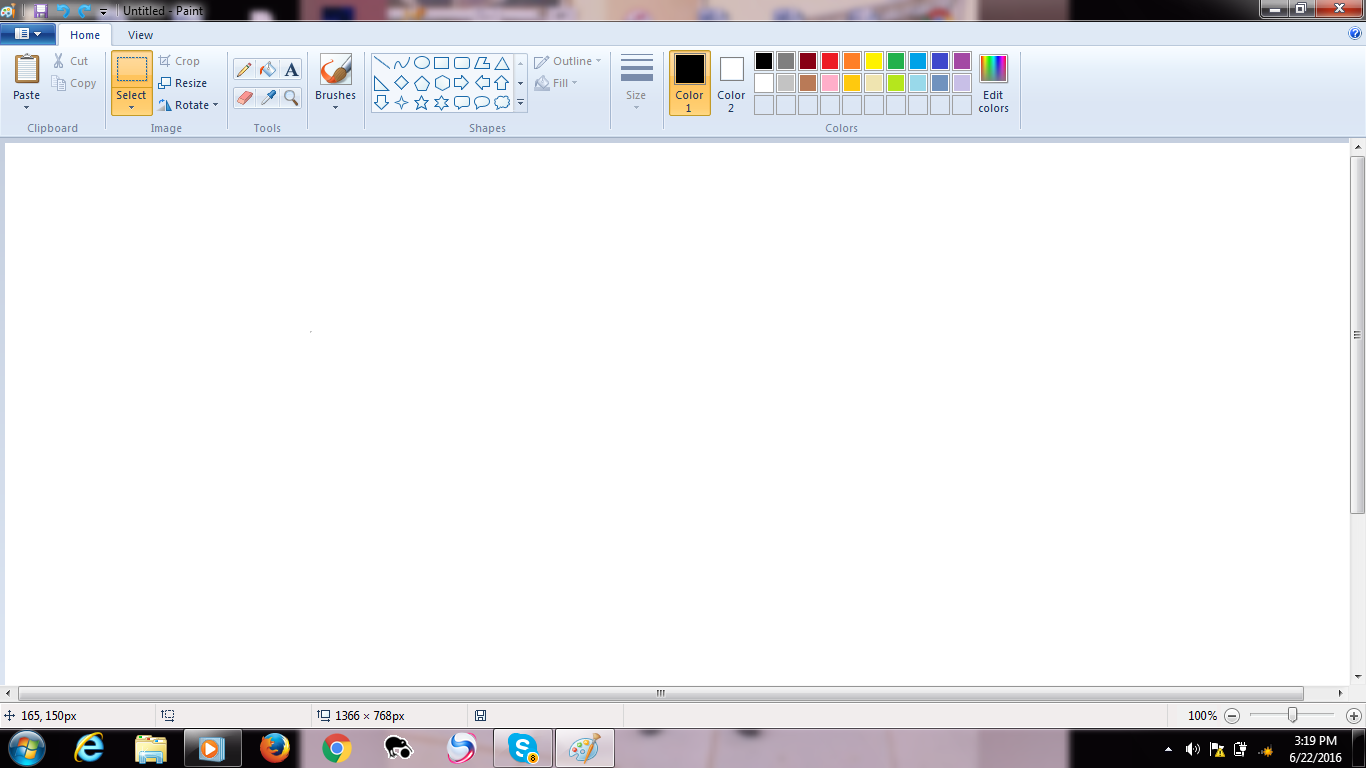
Task: Select the Text tool
Action: point(291,69)
